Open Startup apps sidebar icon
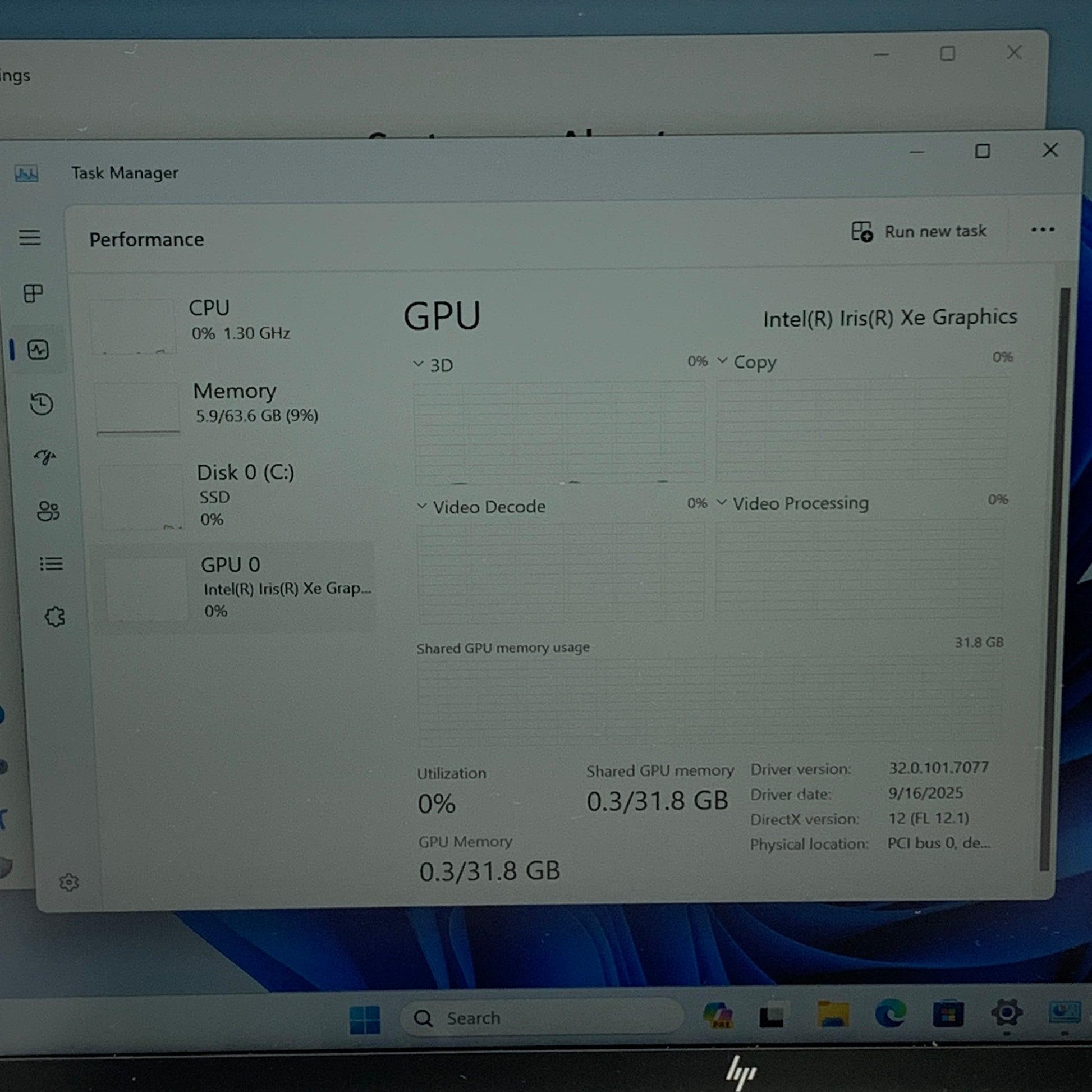 click(45, 457)
